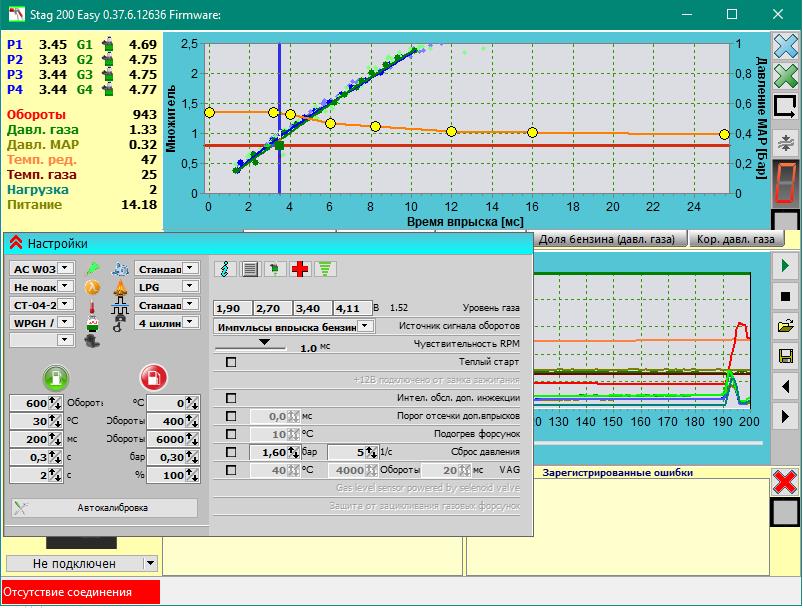Stop oscilloscope with black square icon
Viewport: 803px width, 608px height.
pos(786,296)
